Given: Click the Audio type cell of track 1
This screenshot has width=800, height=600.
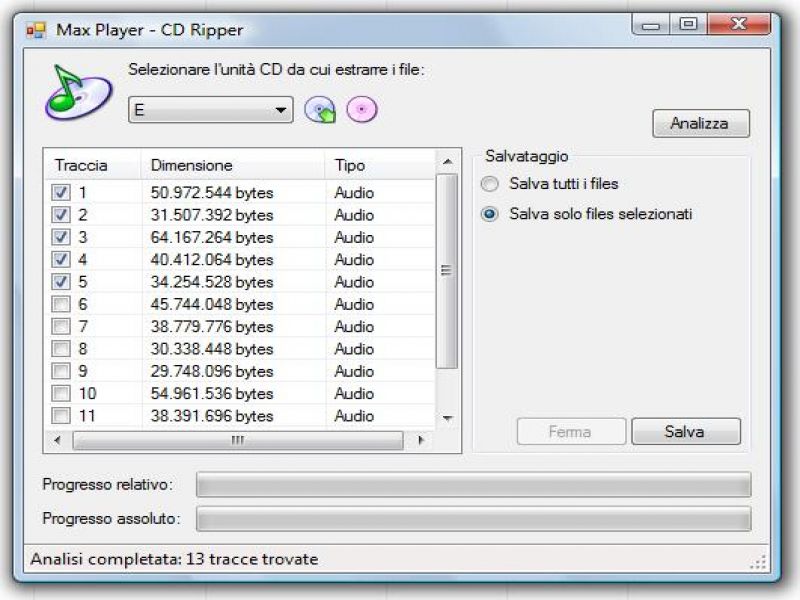Looking at the screenshot, I should click(354, 193).
